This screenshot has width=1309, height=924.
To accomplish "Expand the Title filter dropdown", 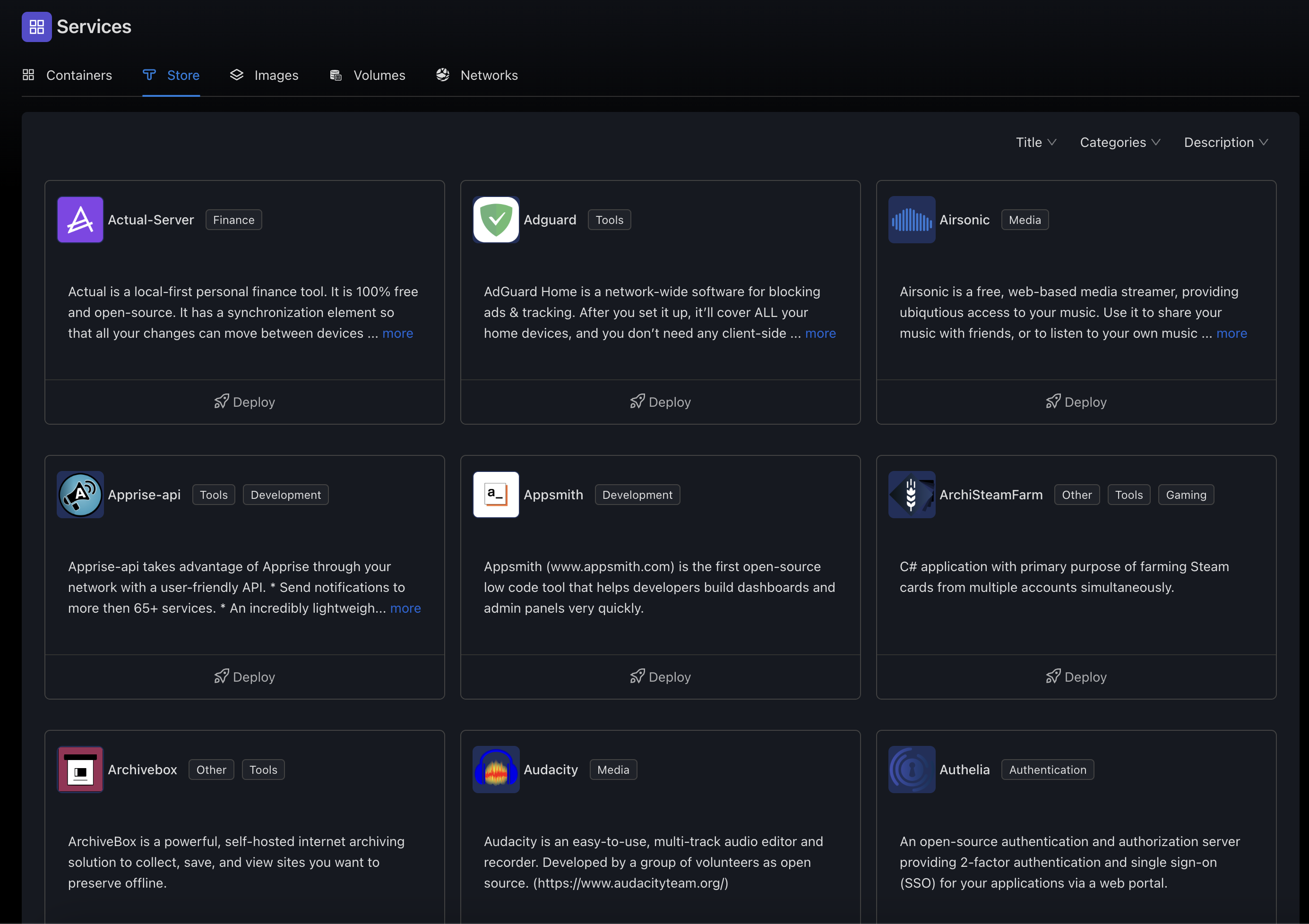I will click(1036, 143).
